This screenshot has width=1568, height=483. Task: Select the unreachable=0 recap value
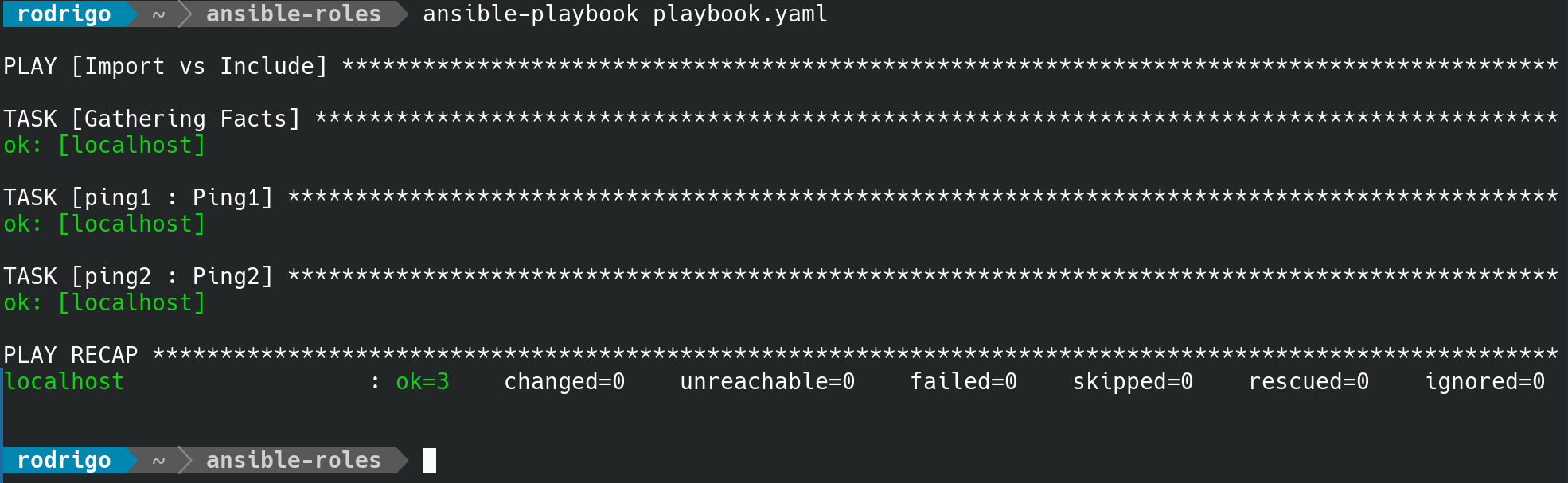(x=767, y=381)
